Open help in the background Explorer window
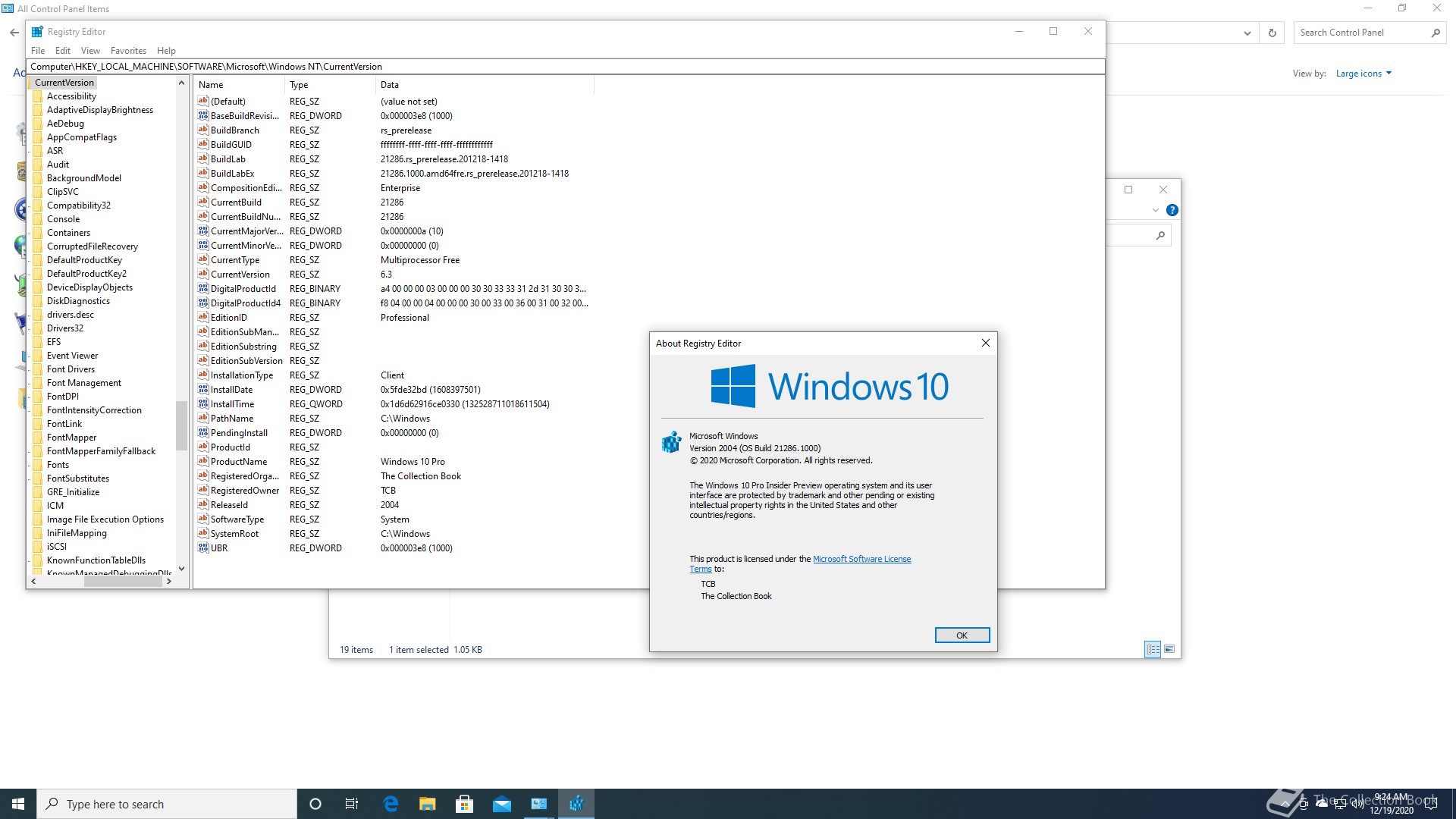The height and width of the screenshot is (819, 1456). pos(1172,210)
